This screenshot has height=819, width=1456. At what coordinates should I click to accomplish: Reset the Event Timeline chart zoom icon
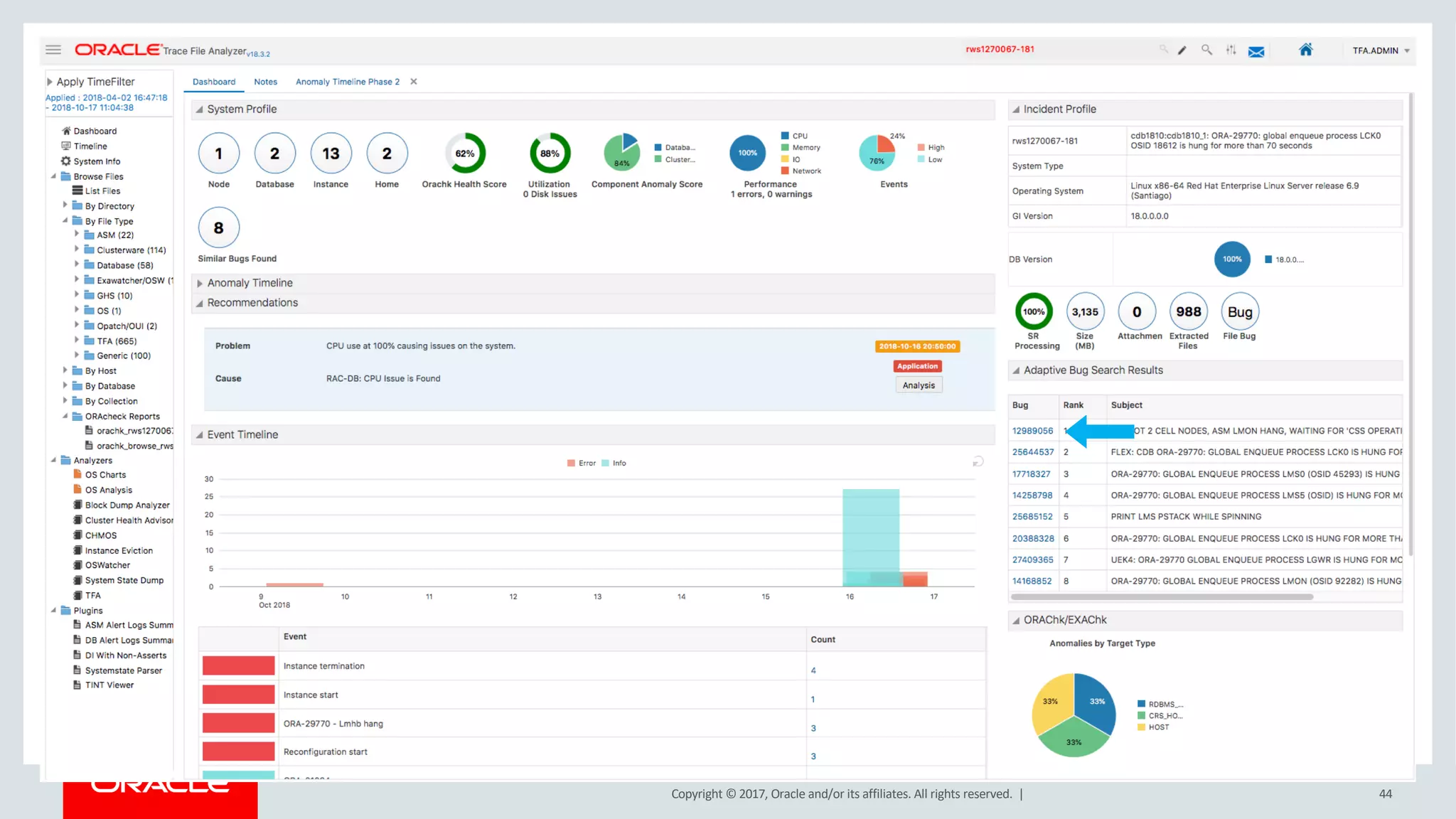point(978,462)
